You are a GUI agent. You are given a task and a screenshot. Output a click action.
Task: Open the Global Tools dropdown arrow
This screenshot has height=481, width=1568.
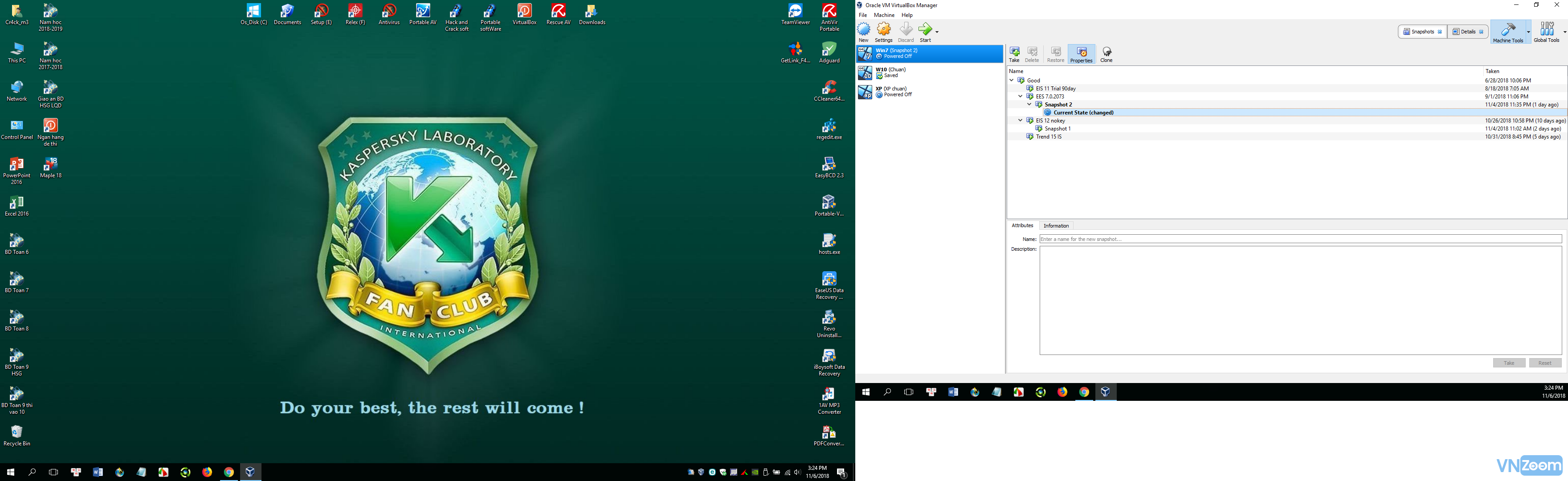pyautogui.click(x=1564, y=32)
